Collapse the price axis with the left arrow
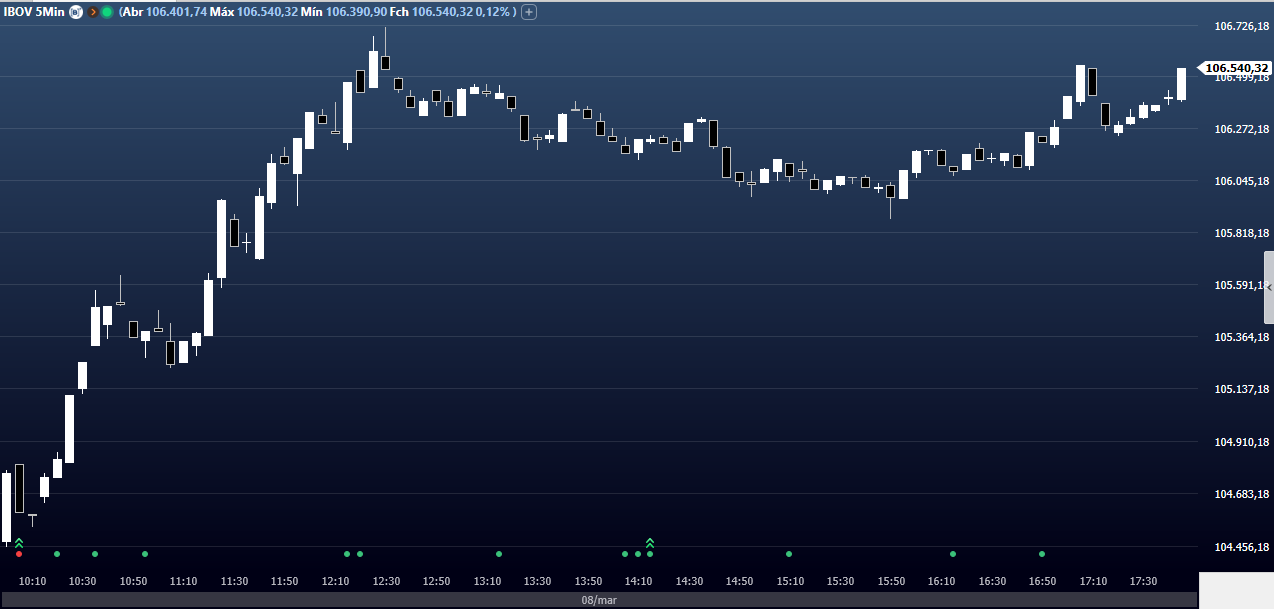The width and height of the screenshot is (1274, 609). (1268, 287)
